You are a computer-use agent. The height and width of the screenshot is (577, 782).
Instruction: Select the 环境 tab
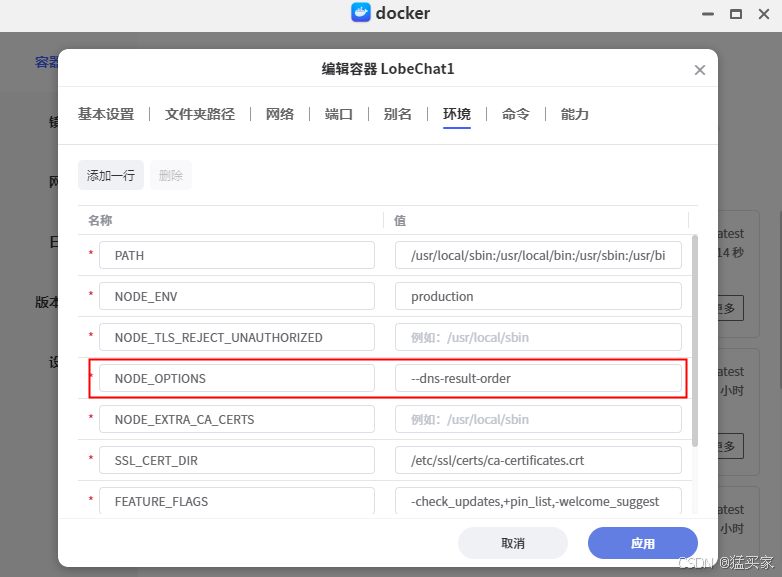(456, 114)
